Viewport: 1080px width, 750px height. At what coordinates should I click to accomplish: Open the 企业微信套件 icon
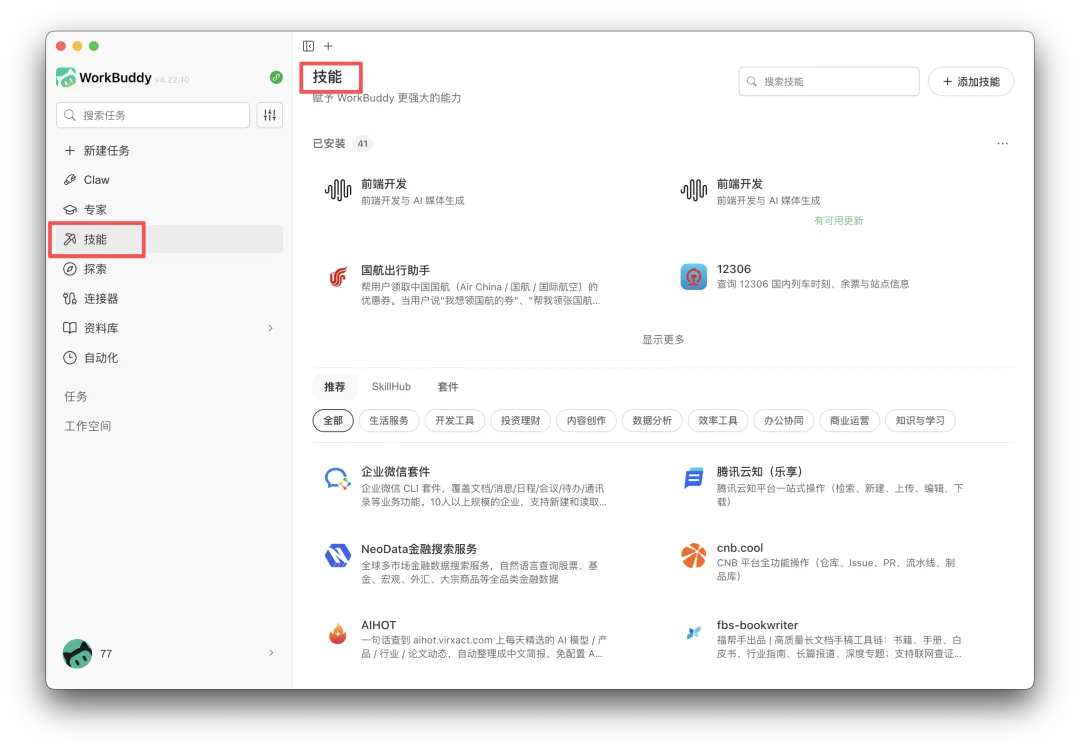click(x=338, y=478)
